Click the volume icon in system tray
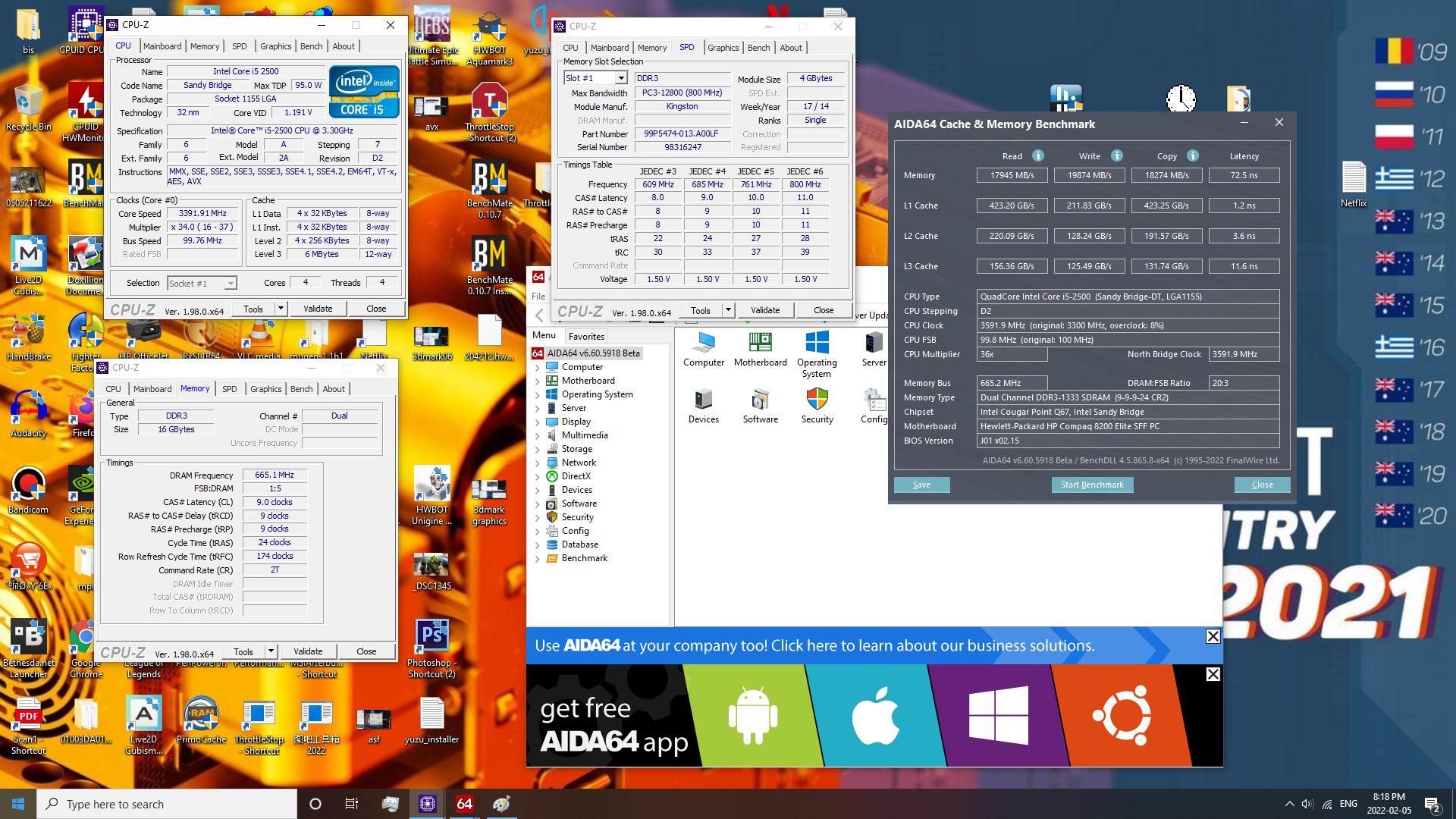1456x819 pixels. coord(1307,804)
